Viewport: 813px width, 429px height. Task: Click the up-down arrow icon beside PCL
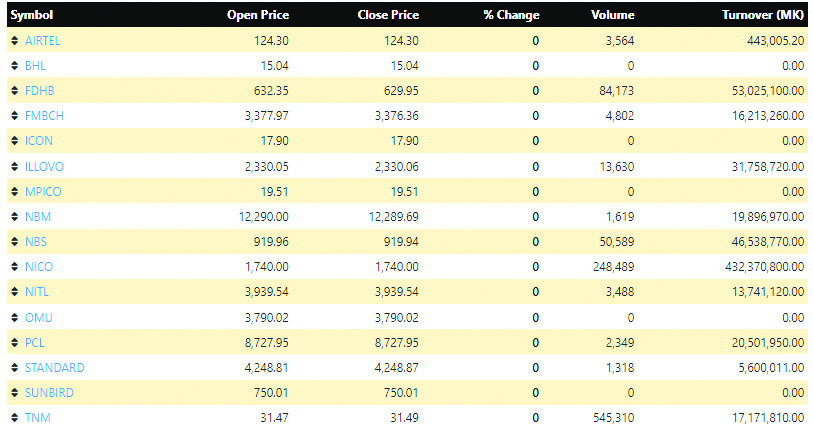(x=14, y=342)
